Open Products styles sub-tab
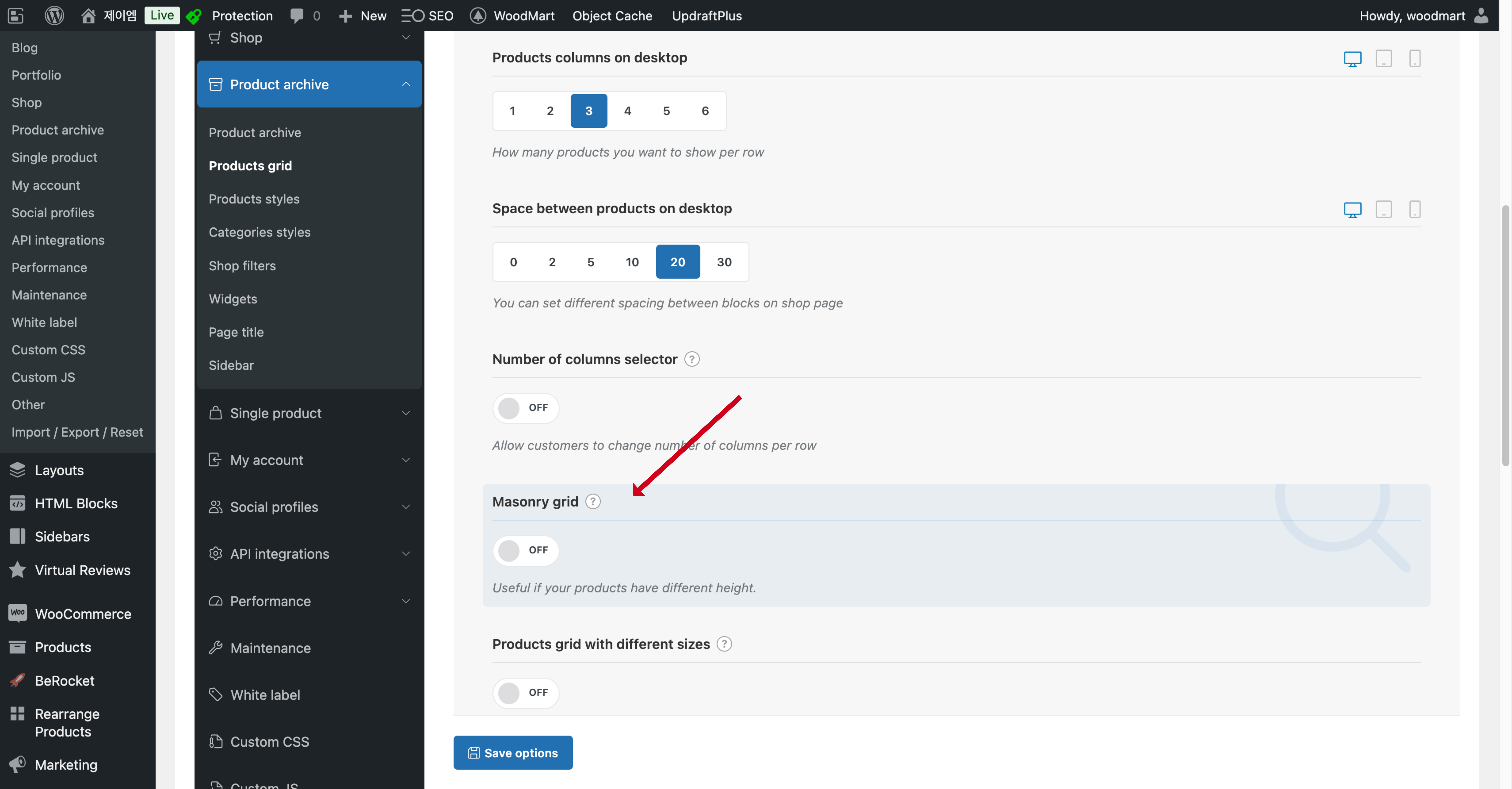Screen dimensions: 1512x789 coord(254,199)
